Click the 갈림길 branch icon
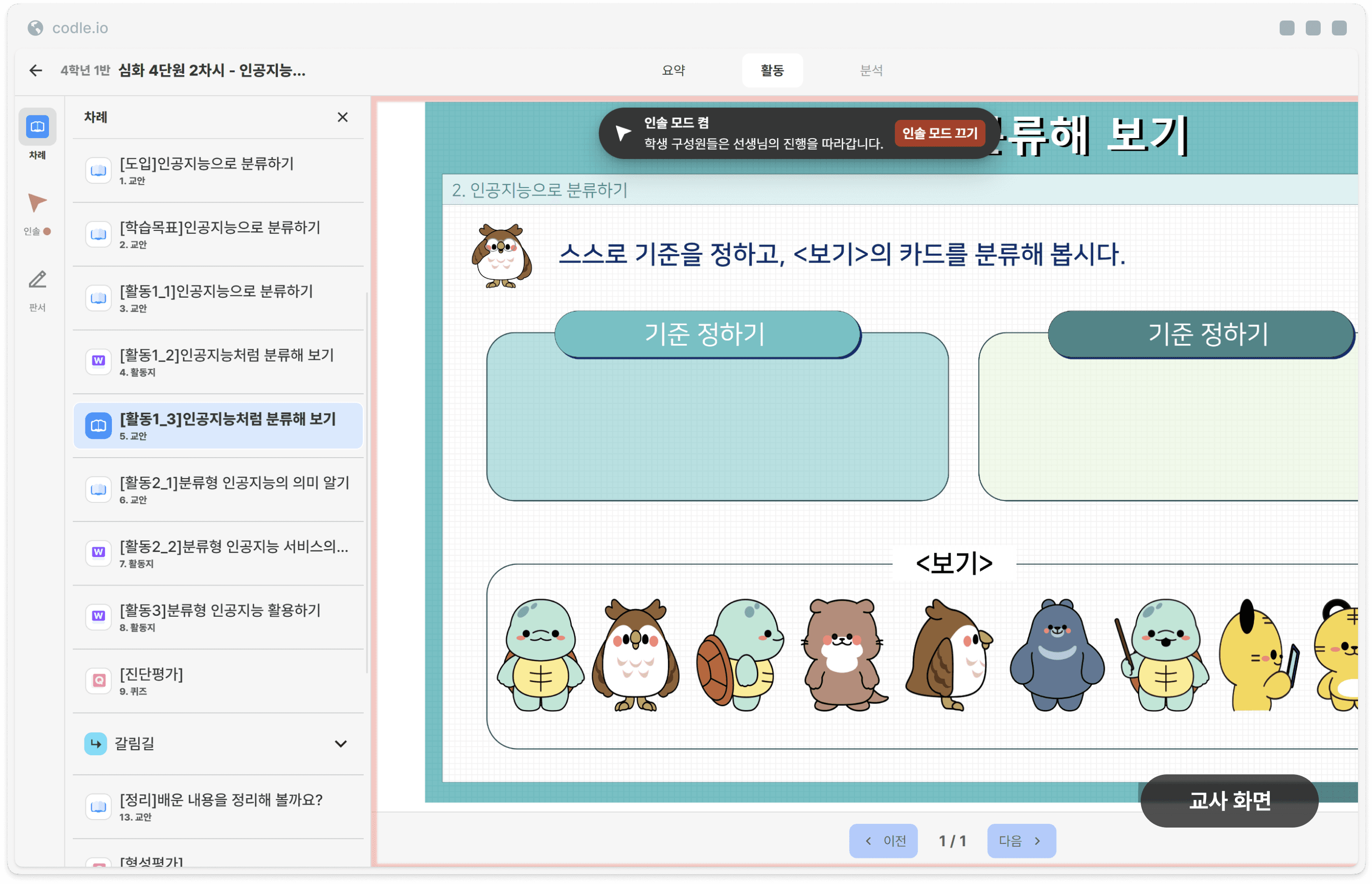 coord(96,744)
